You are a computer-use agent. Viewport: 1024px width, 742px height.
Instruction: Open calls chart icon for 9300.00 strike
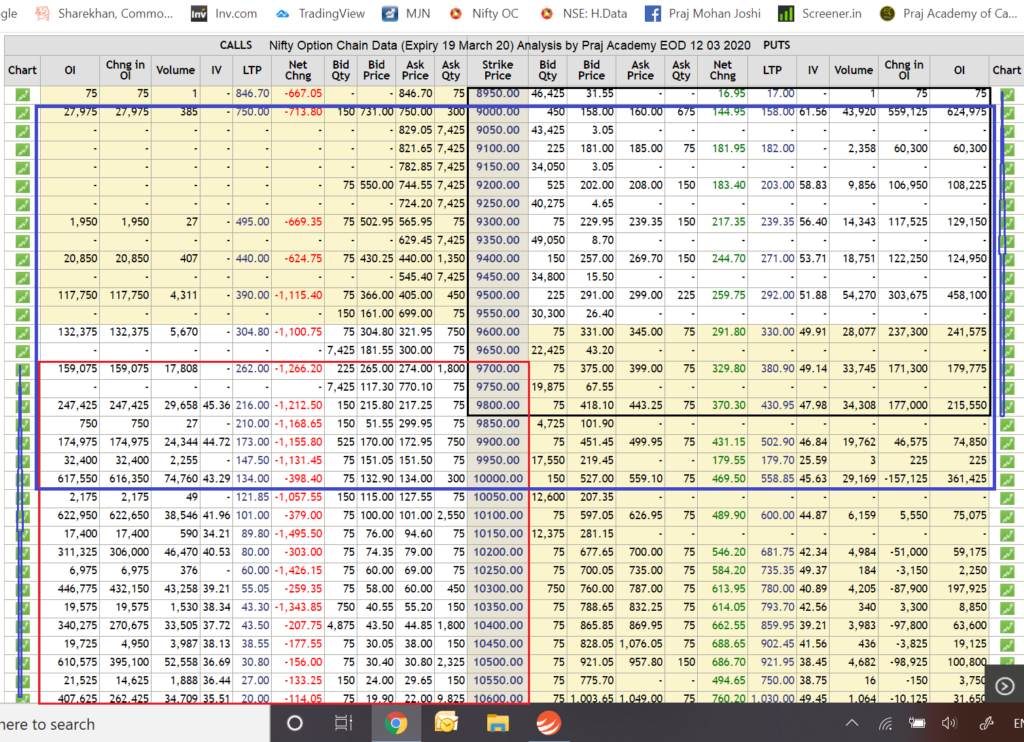(22, 222)
